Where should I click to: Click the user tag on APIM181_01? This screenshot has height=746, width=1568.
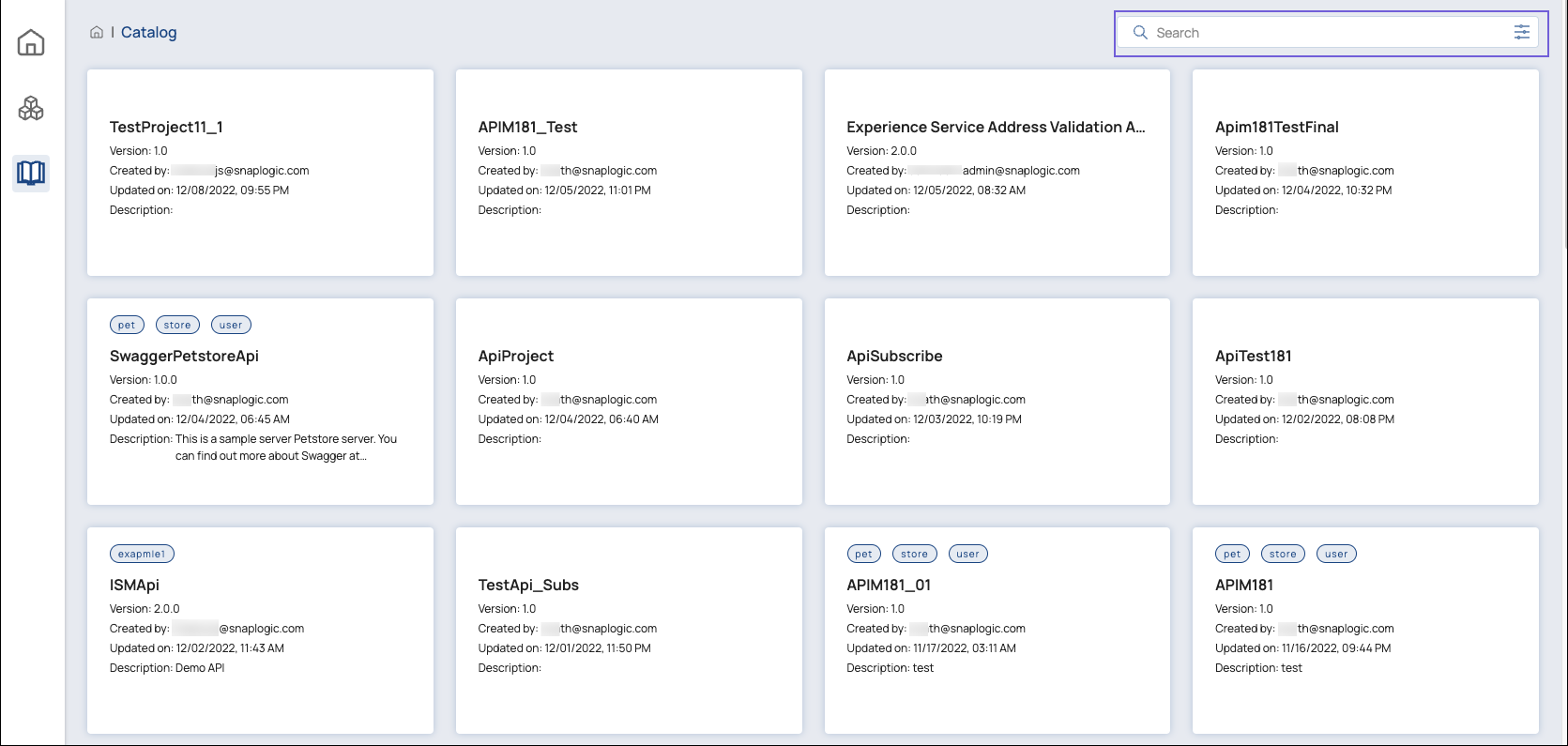point(967,554)
